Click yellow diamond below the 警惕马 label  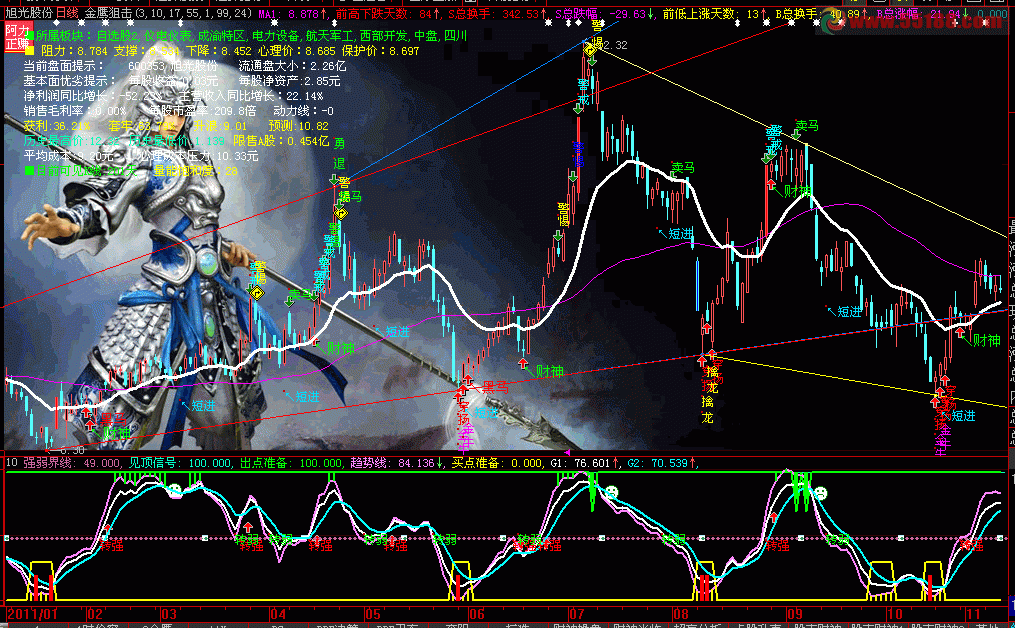[340, 212]
